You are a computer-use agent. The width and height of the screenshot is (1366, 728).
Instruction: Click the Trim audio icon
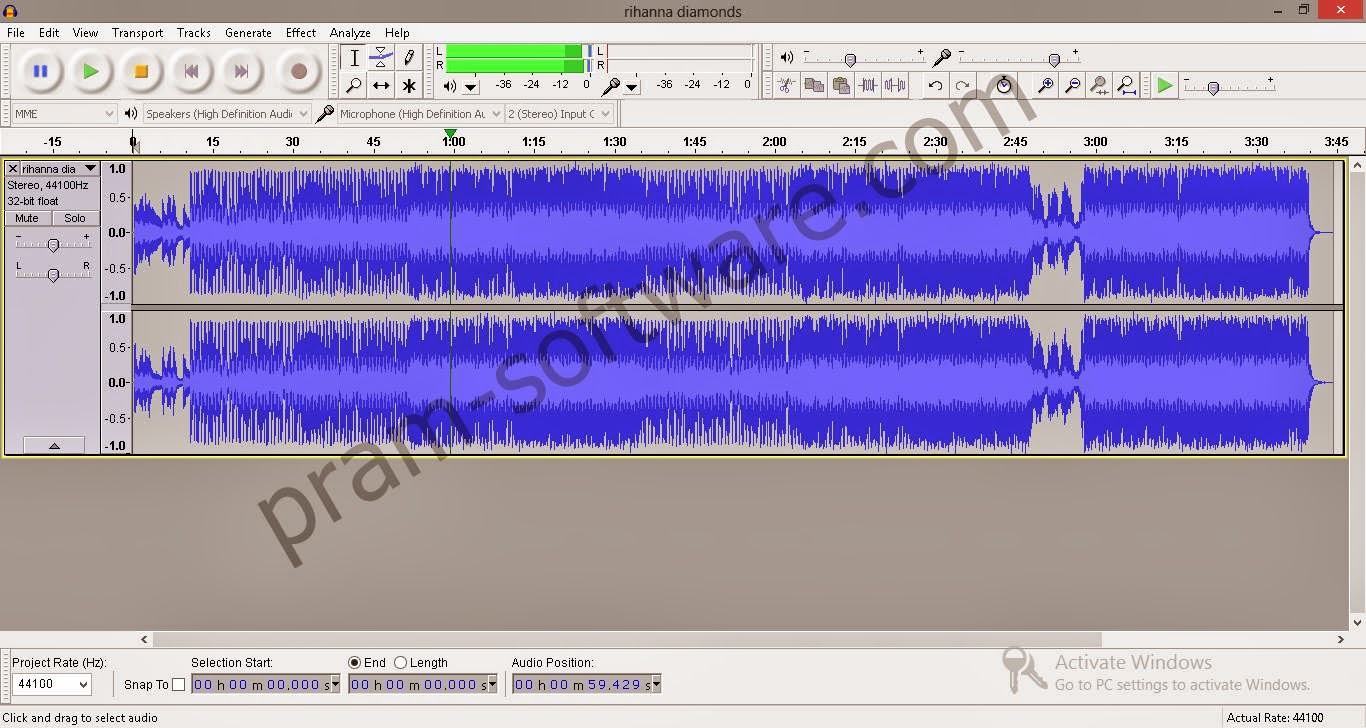pyautogui.click(x=868, y=86)
